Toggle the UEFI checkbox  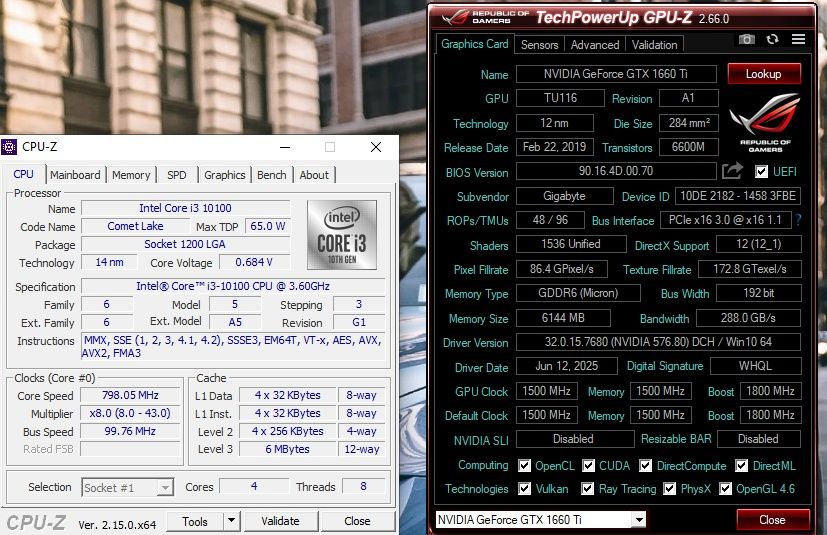click(x=761, y=171)
